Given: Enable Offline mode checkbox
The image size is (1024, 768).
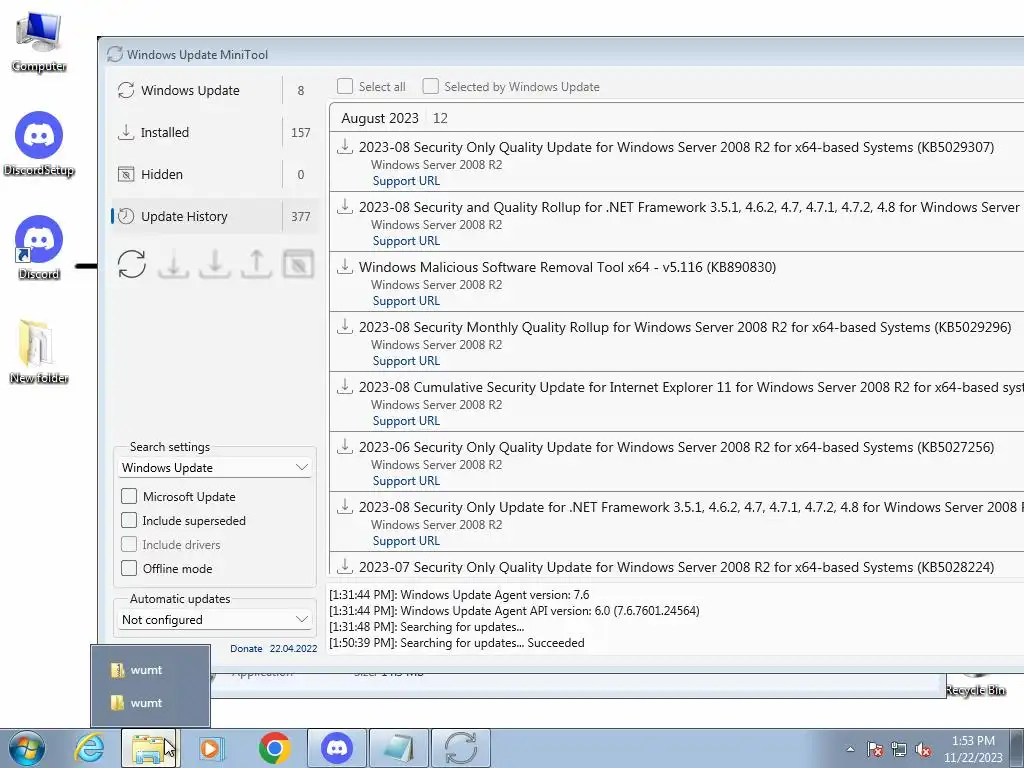Looking at the screenshot, I should [129, 568].
